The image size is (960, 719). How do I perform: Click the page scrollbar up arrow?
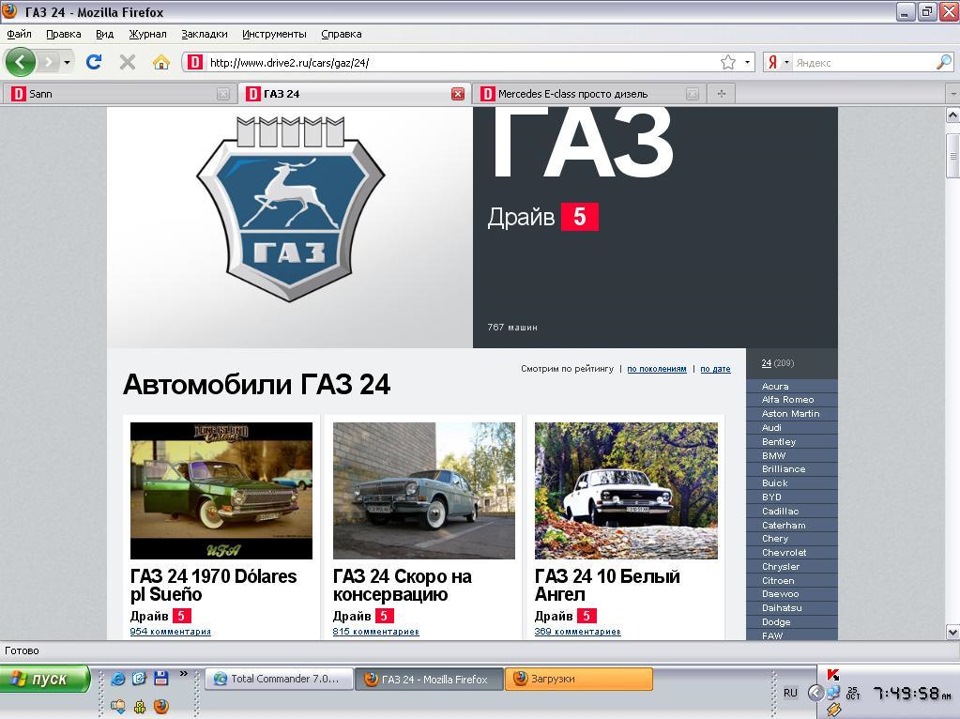point(953,115)
